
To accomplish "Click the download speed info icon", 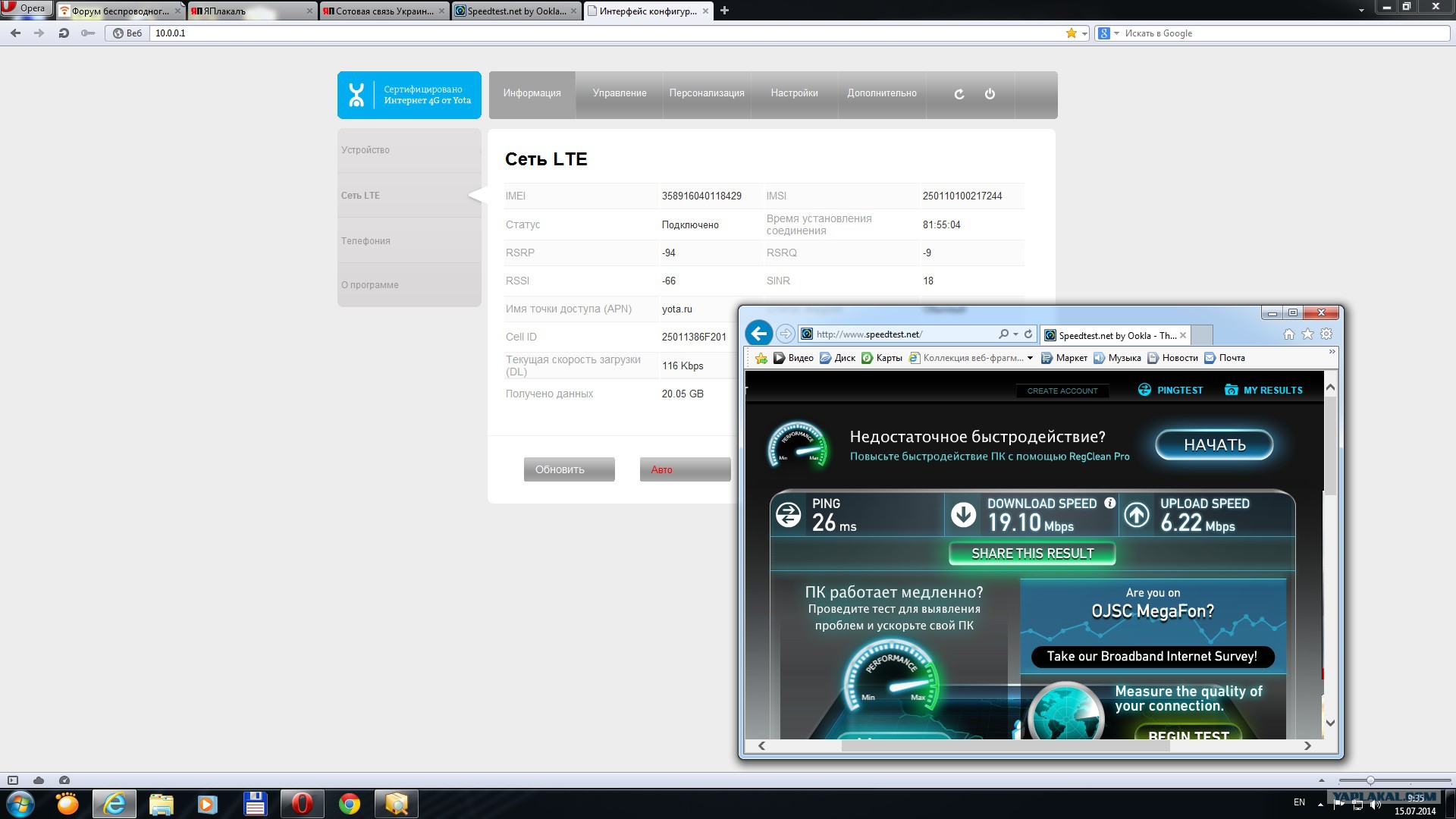I will click(1110, 503).
